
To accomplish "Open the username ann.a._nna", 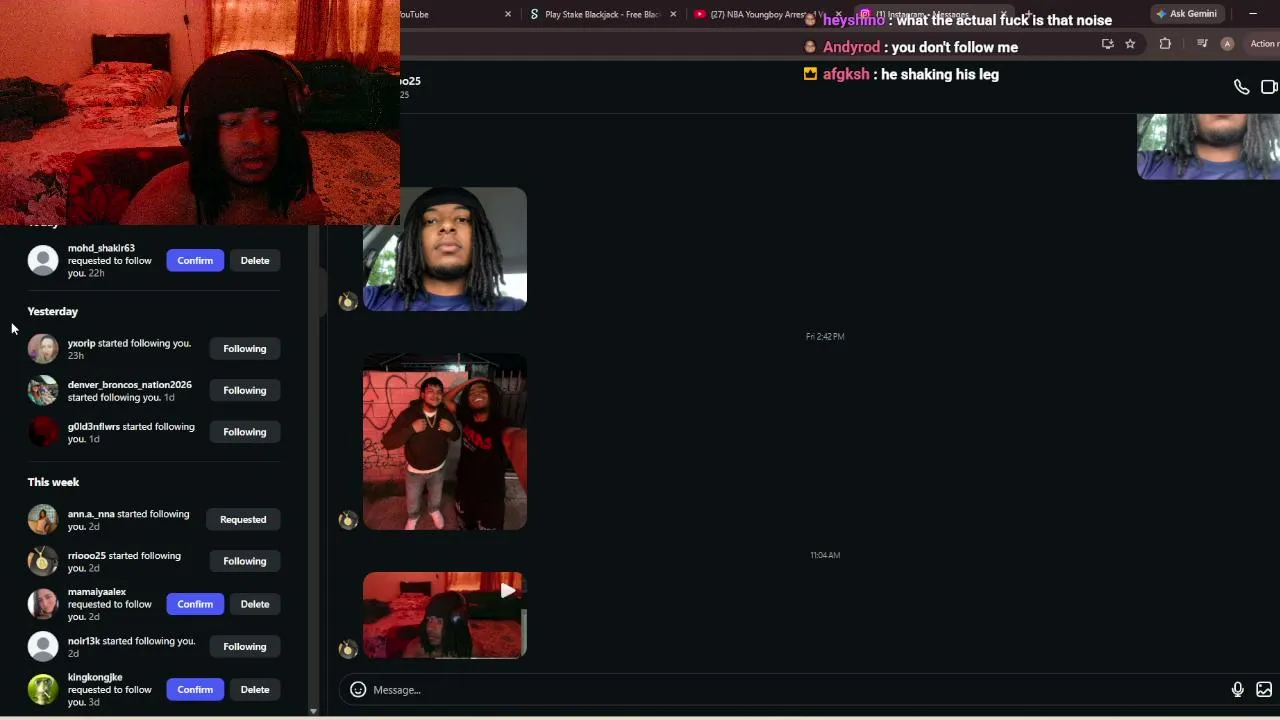I will [91, 514].
